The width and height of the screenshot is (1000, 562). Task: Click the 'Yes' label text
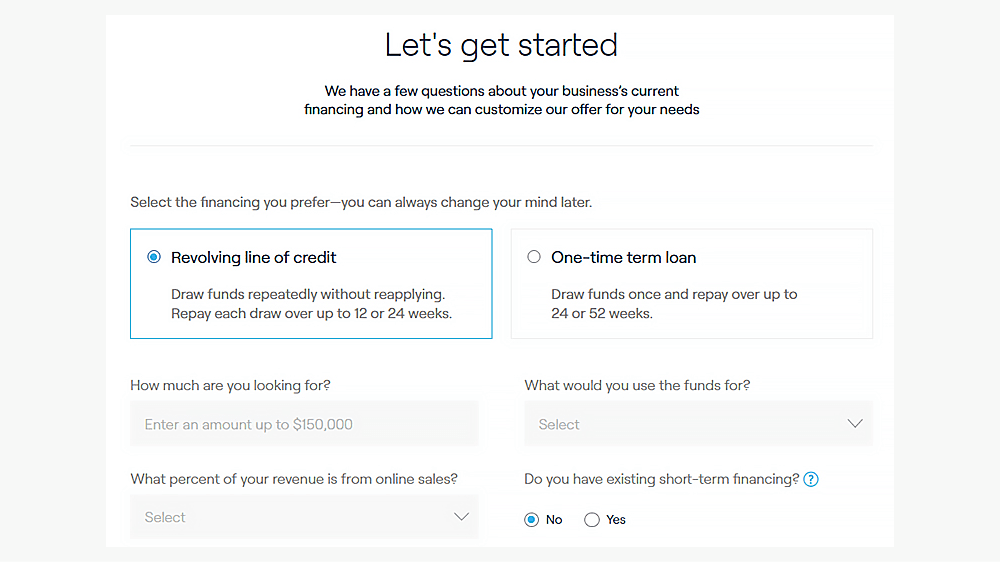pos(615,520)
